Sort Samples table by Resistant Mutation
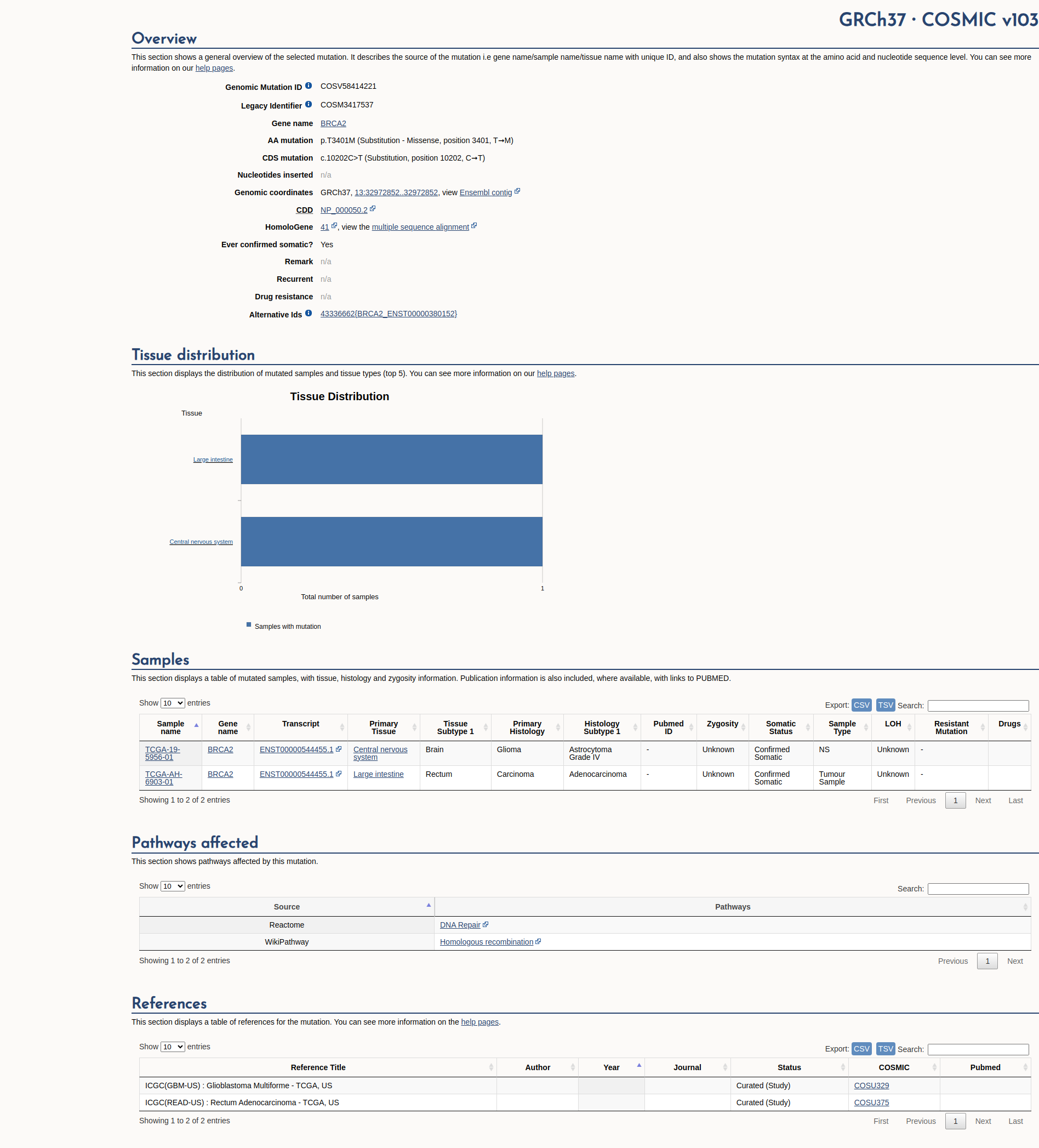 [x=951, y=728]
